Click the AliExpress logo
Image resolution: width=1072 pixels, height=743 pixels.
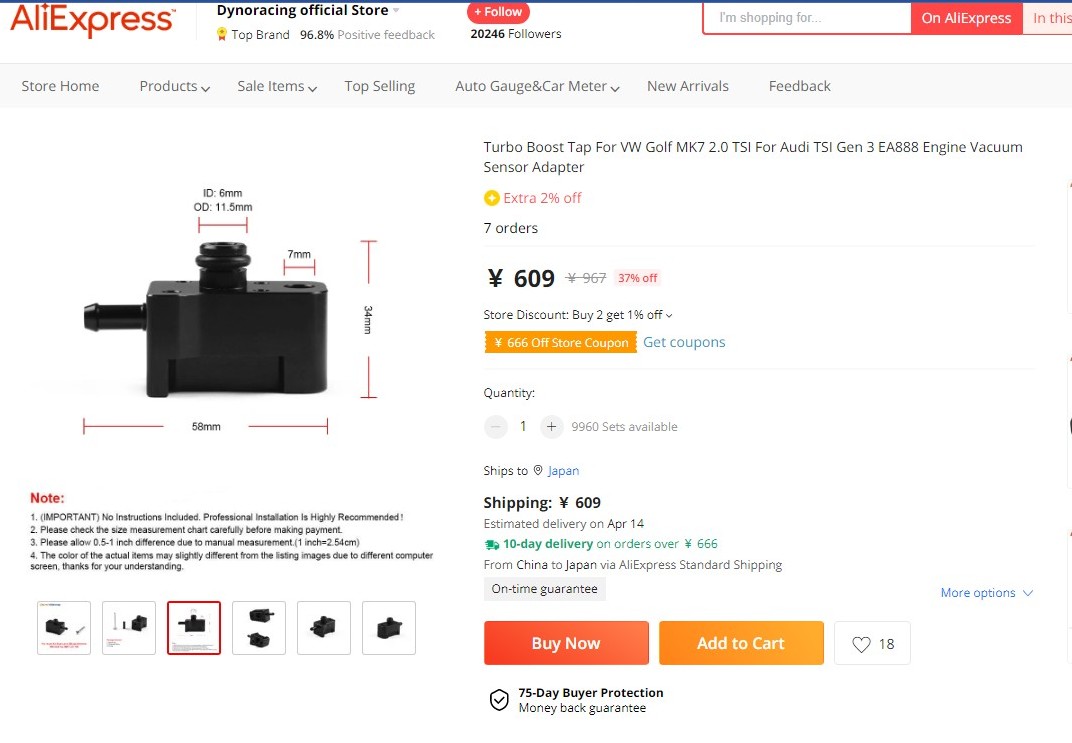[92, 19]
